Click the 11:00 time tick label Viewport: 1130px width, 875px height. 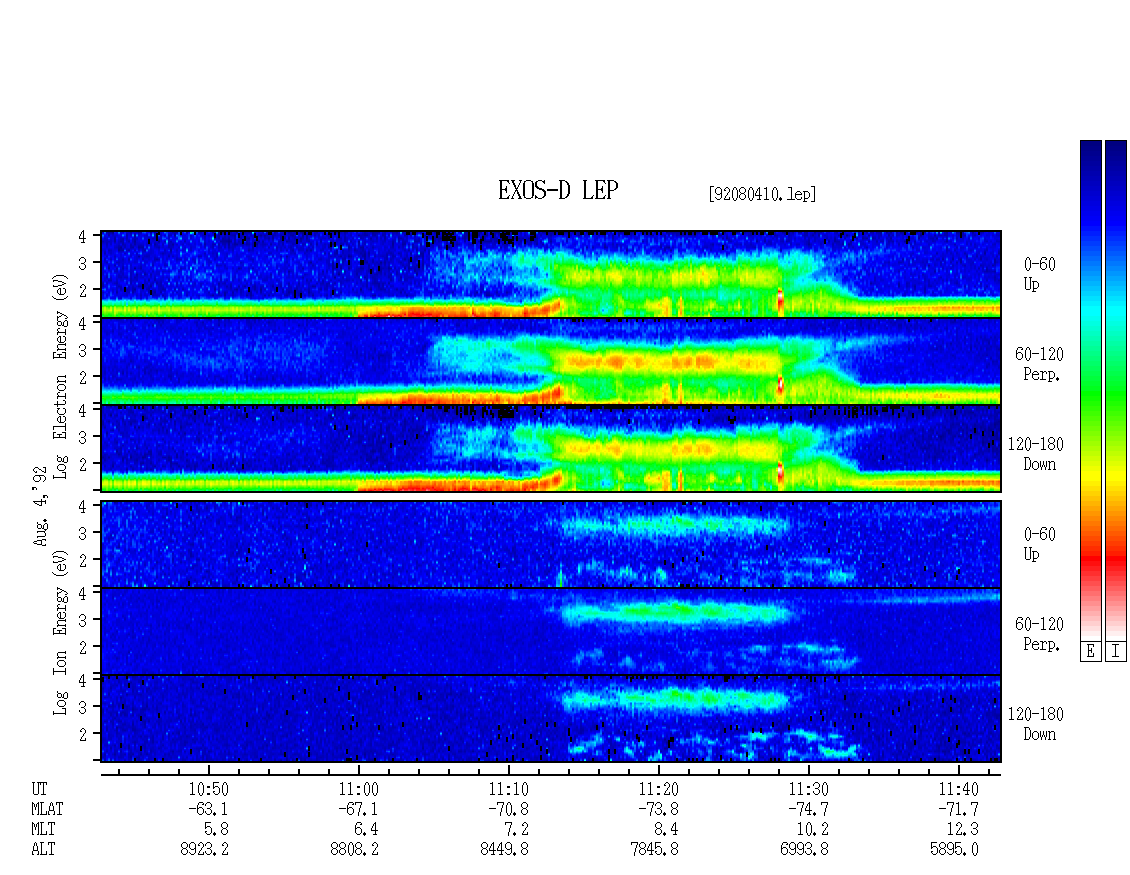click(x=358, y=789)
